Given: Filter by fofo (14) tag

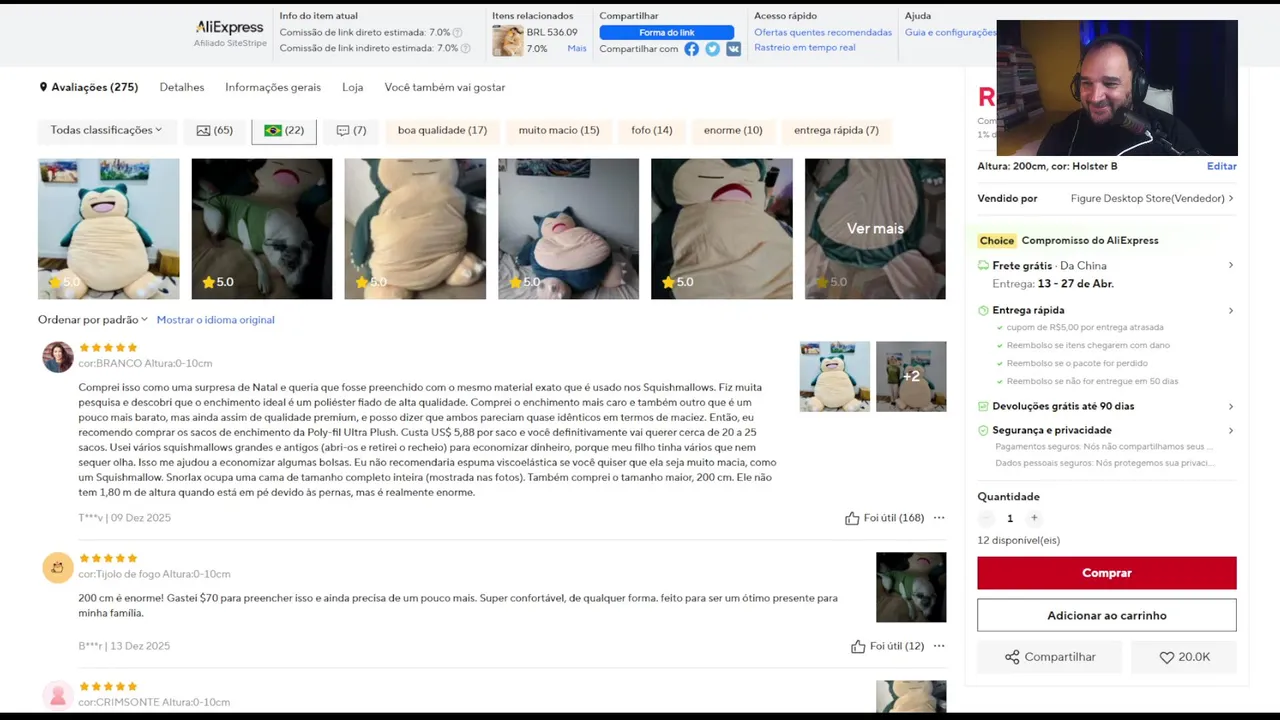Looking at the screenshot, I should (652, 130).
